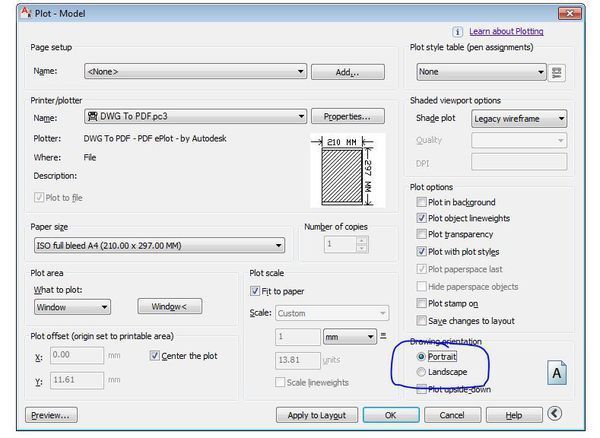Toggle the Center the plot checkbox

point(154,355)
